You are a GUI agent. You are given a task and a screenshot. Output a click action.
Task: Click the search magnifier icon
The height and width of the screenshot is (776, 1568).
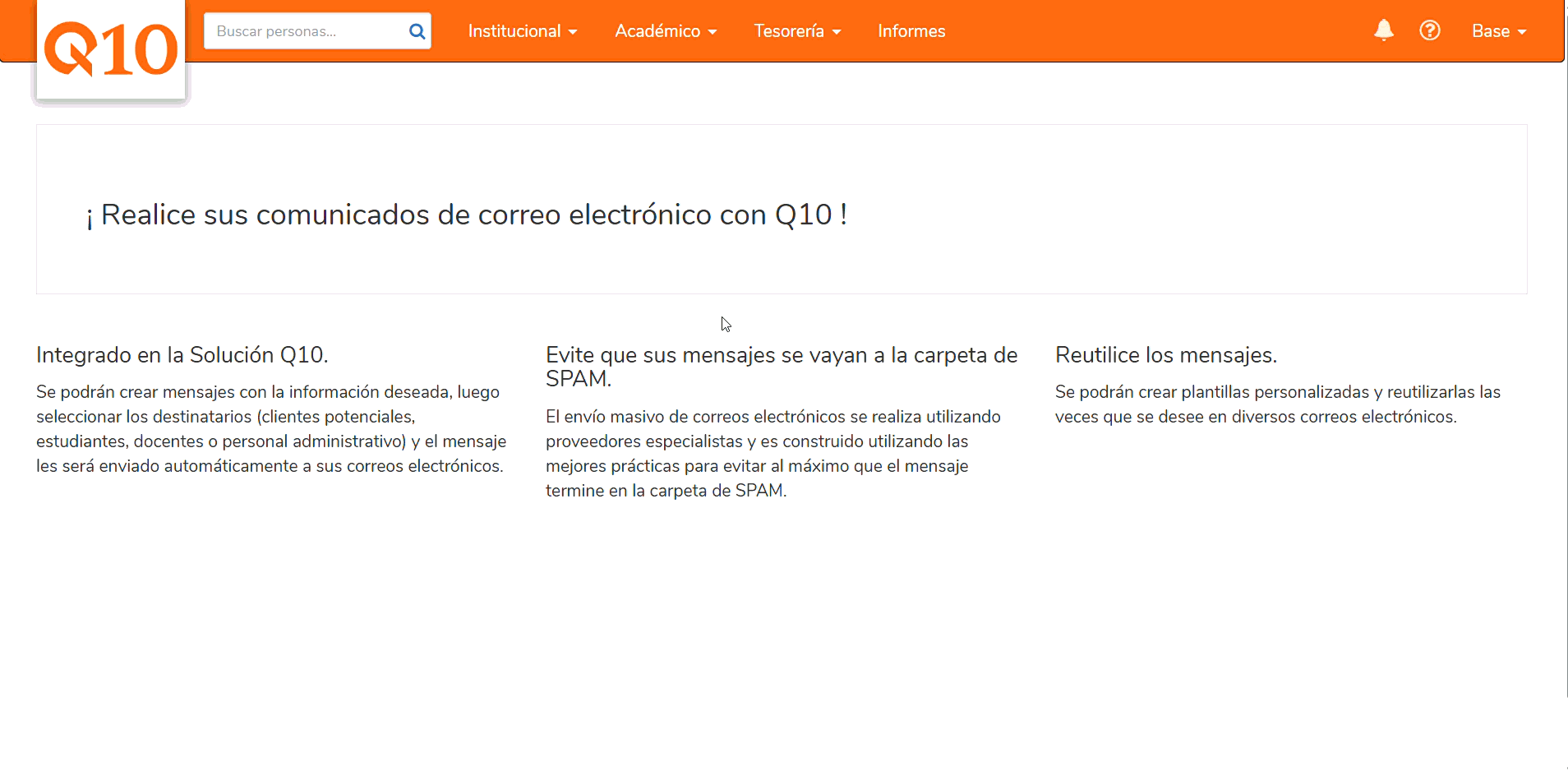pyautogui.click(x=417, y=31)
